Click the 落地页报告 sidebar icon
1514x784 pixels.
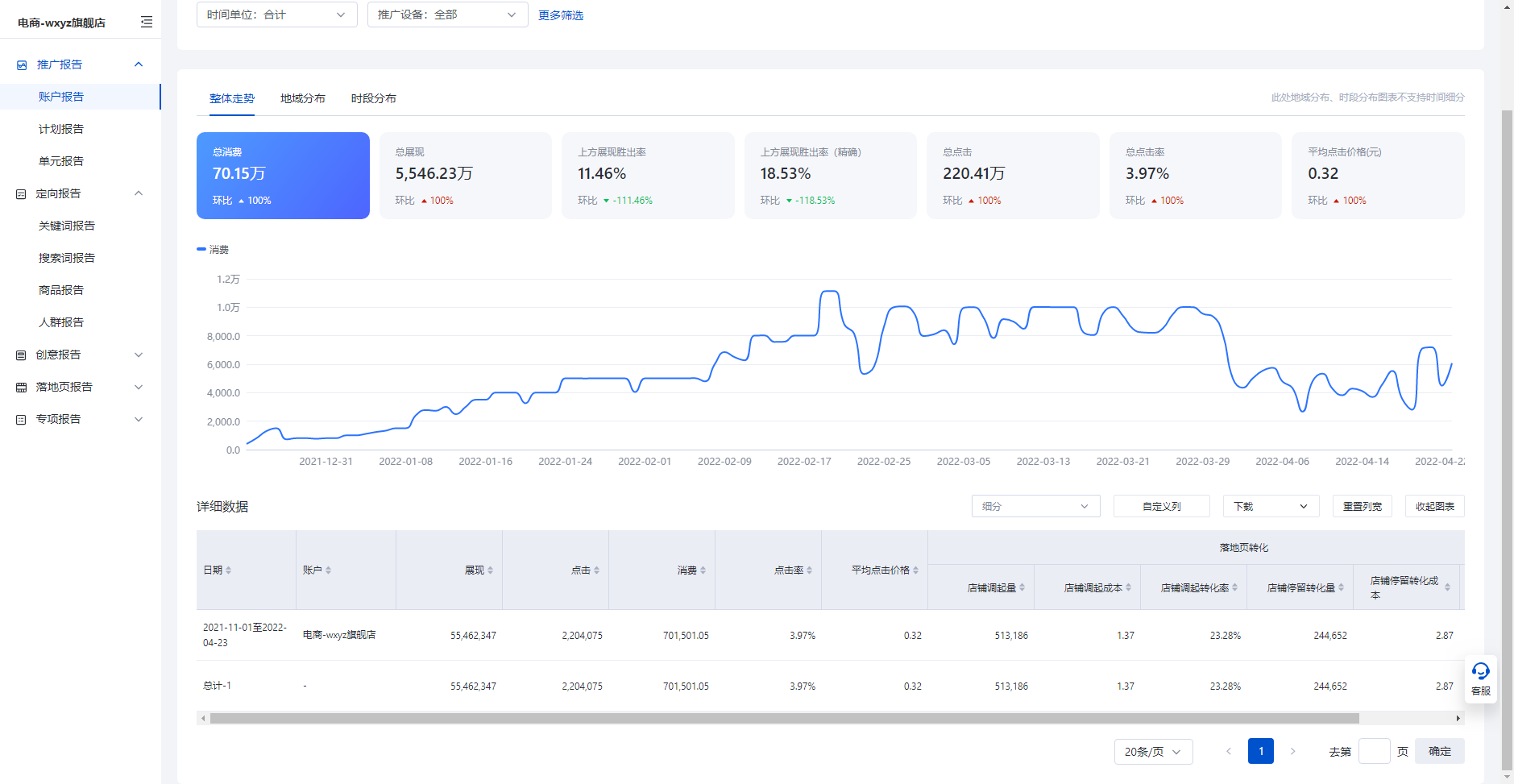point(22,387)
